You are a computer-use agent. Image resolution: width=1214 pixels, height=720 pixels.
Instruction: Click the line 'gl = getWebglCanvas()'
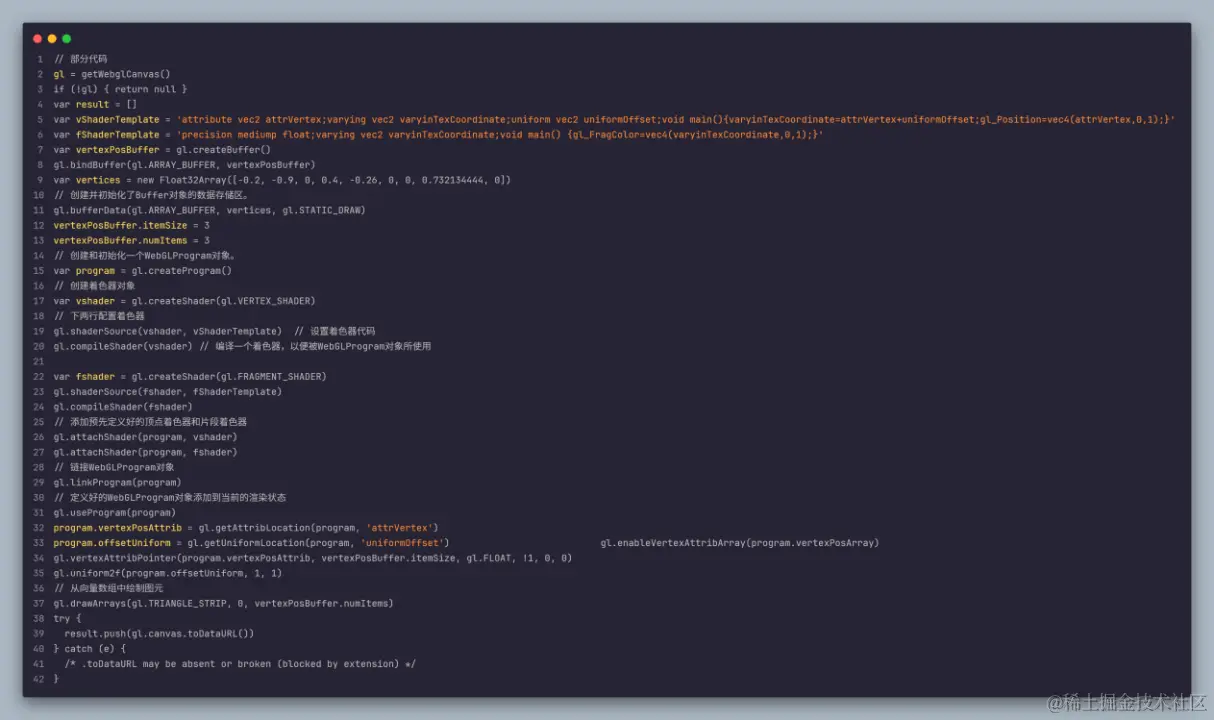(x=112, y=74)
